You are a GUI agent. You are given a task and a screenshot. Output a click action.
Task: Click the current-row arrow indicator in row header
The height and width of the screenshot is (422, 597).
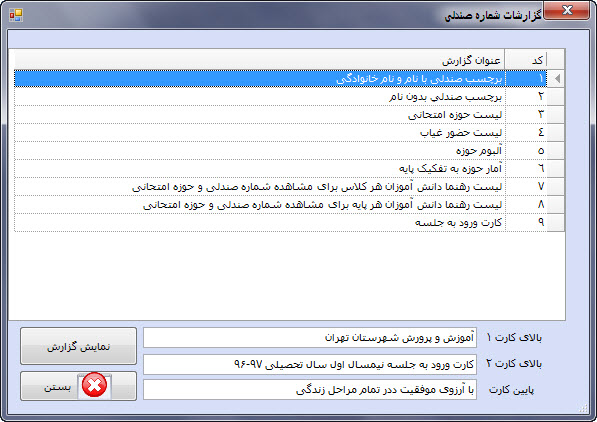(557, 78)
